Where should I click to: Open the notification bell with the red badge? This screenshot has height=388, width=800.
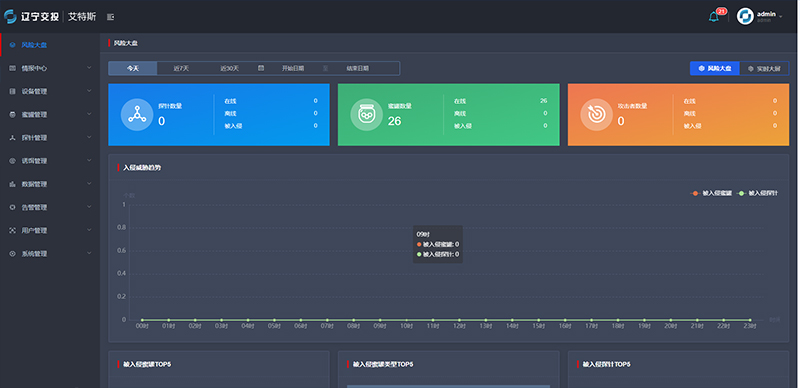tap(714, 17)
